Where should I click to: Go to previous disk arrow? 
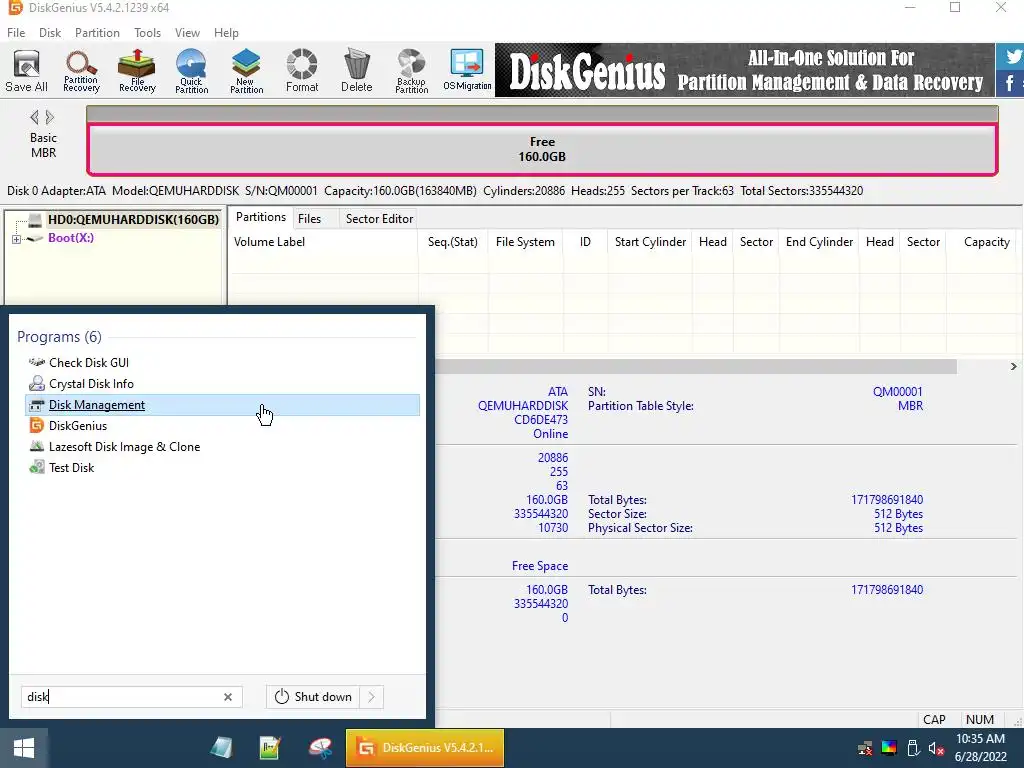coord(34,118)
